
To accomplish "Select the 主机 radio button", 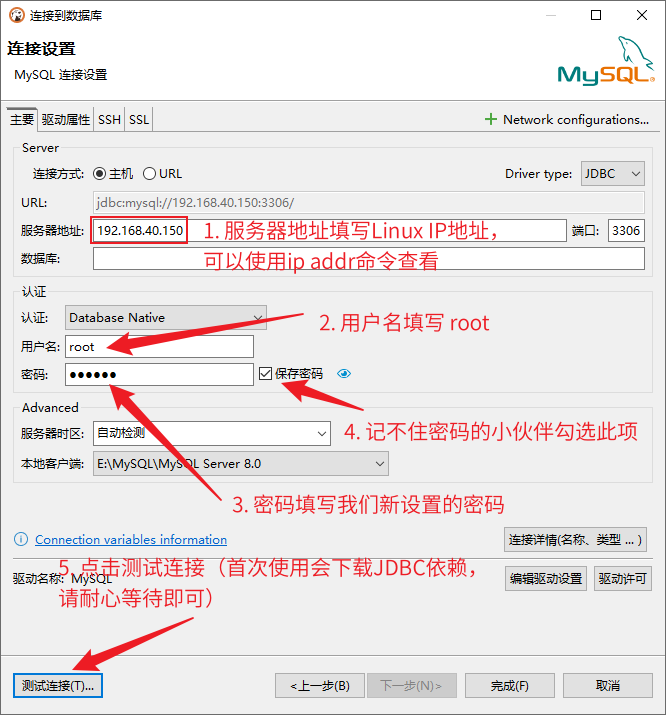I will 100,173.
